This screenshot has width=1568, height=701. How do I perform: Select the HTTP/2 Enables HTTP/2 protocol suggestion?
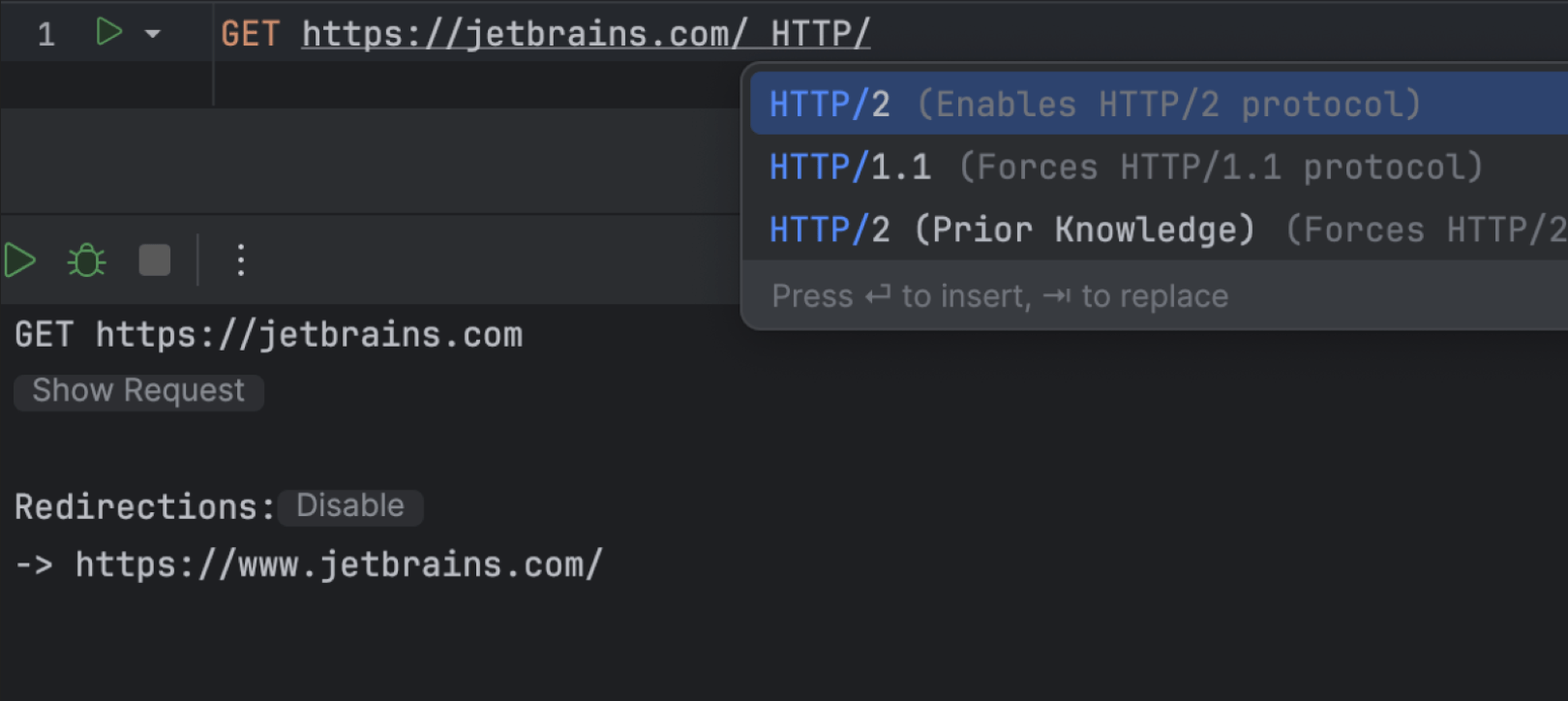(x=1094, y=104)
